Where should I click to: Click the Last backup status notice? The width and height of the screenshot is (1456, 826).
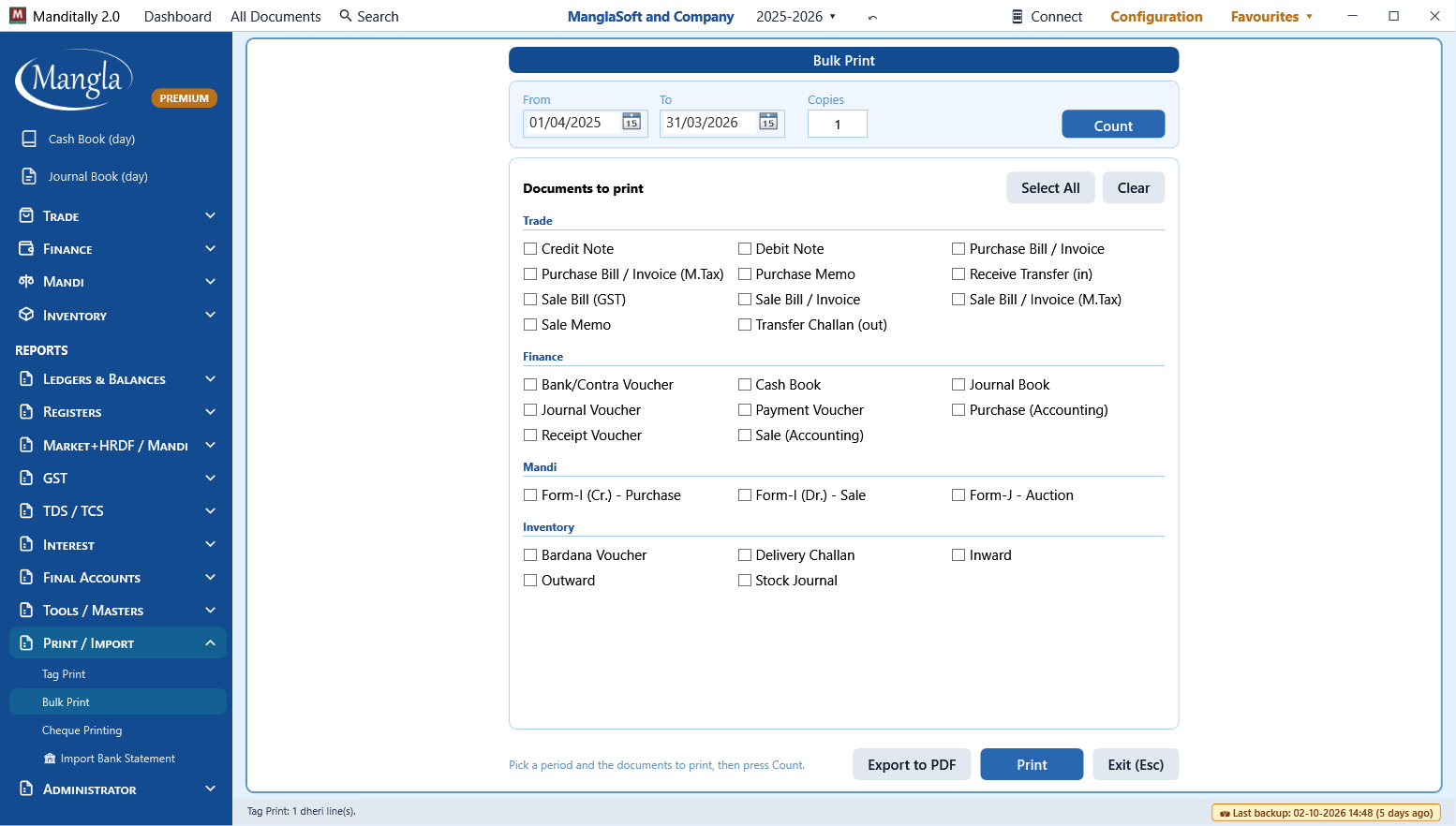[x=1327, y=813]
